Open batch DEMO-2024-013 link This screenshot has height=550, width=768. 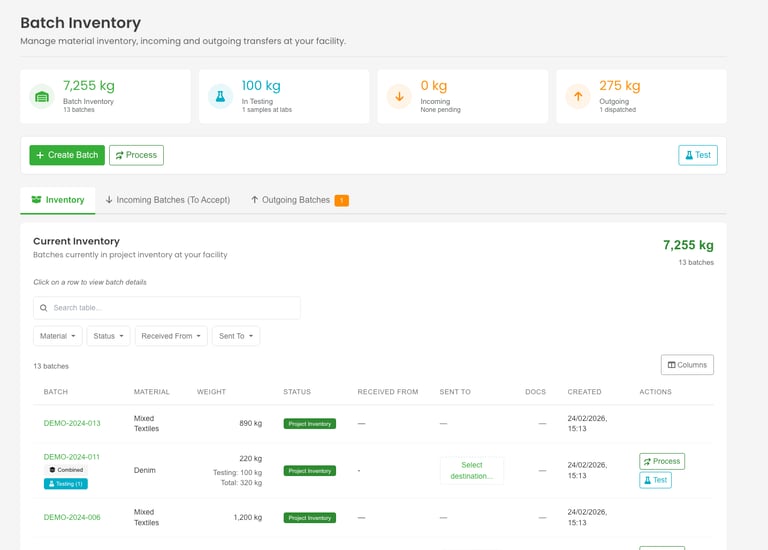click(x=72, y=423)
